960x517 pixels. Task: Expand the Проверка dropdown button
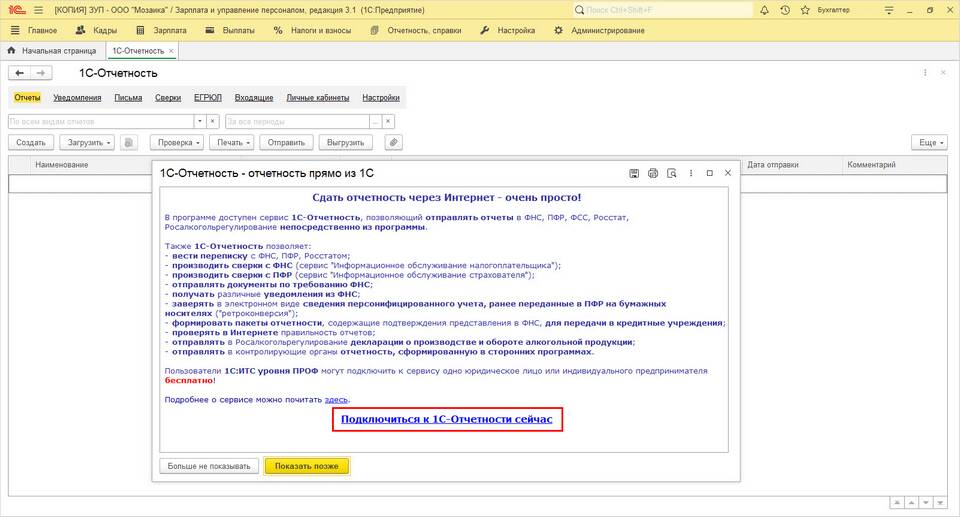[x=179, y=142]
